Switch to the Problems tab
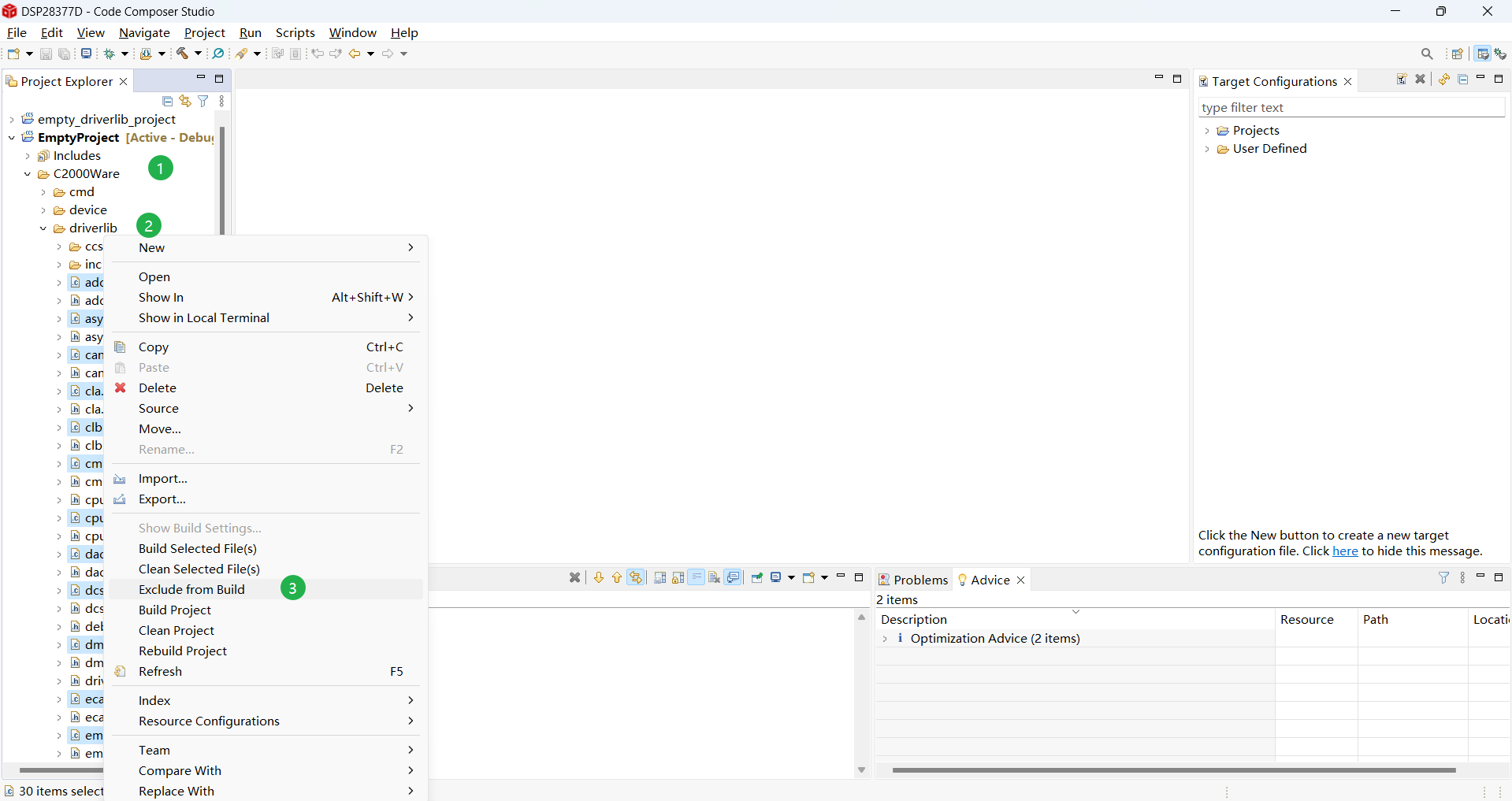This screenshot has height=801, width=1512. [913, 580]
